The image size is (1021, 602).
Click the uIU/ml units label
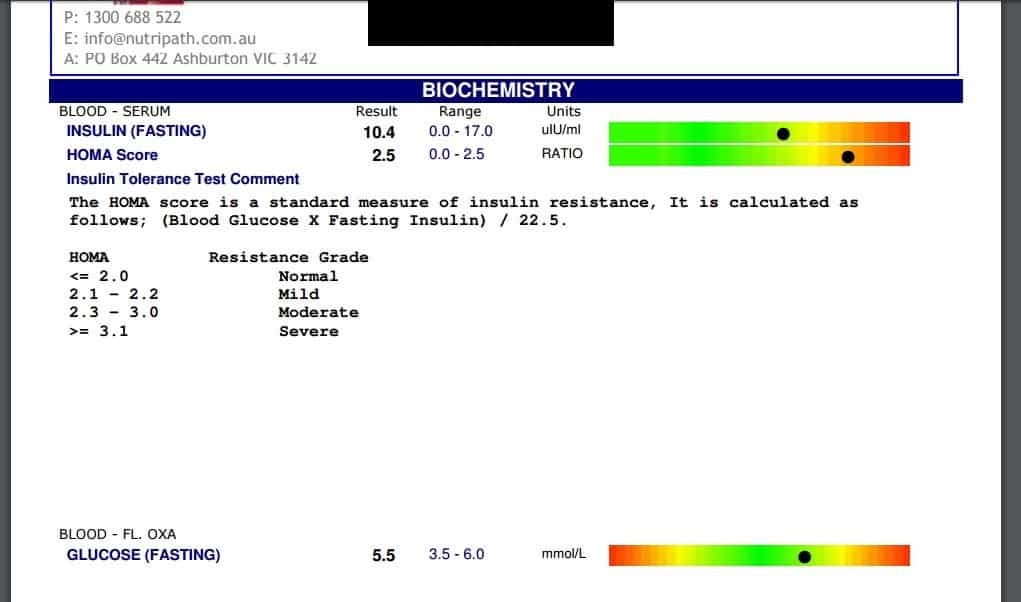[x=561, y=130]
